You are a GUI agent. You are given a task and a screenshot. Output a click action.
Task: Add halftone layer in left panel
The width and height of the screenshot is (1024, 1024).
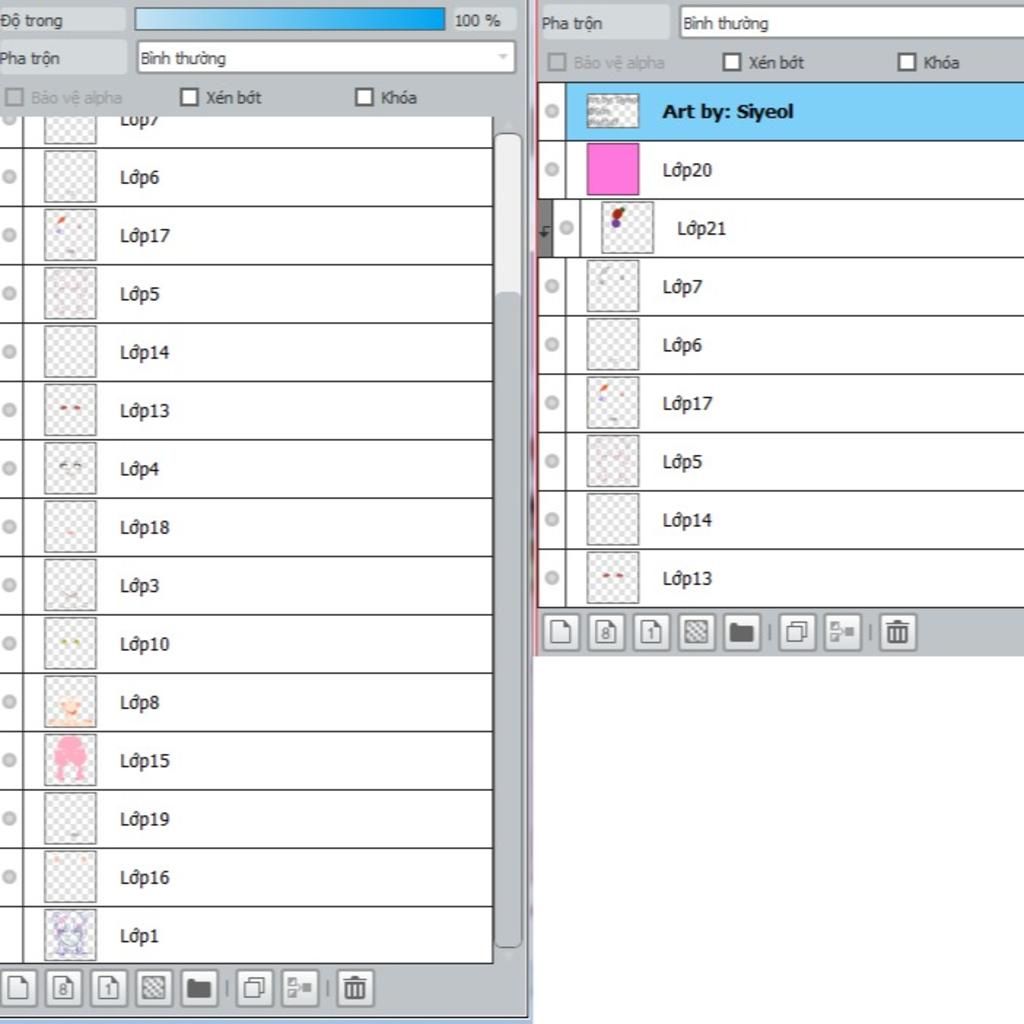(x=153, y=987)
